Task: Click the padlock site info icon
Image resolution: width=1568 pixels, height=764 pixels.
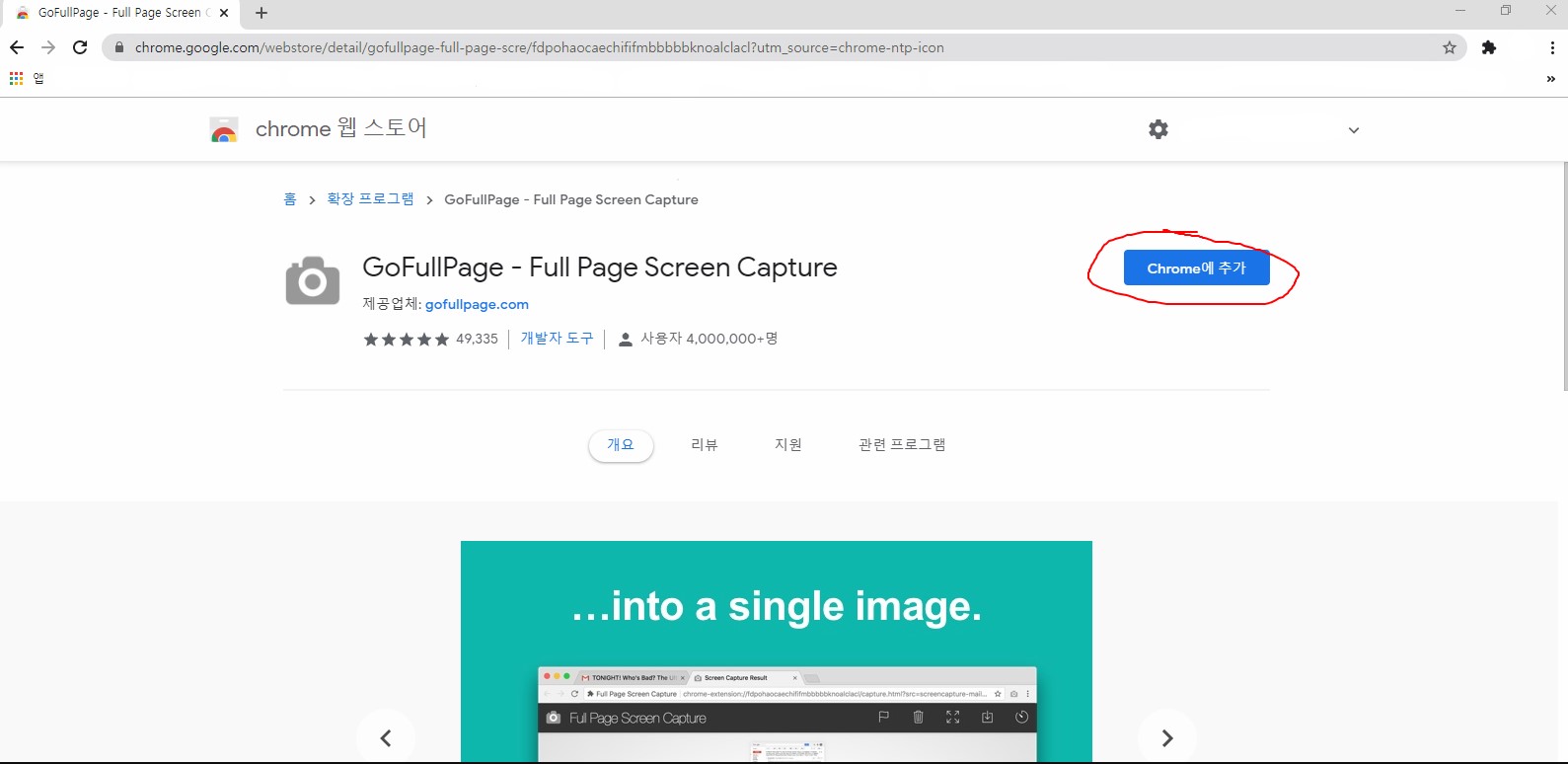Action: (119, 47)
